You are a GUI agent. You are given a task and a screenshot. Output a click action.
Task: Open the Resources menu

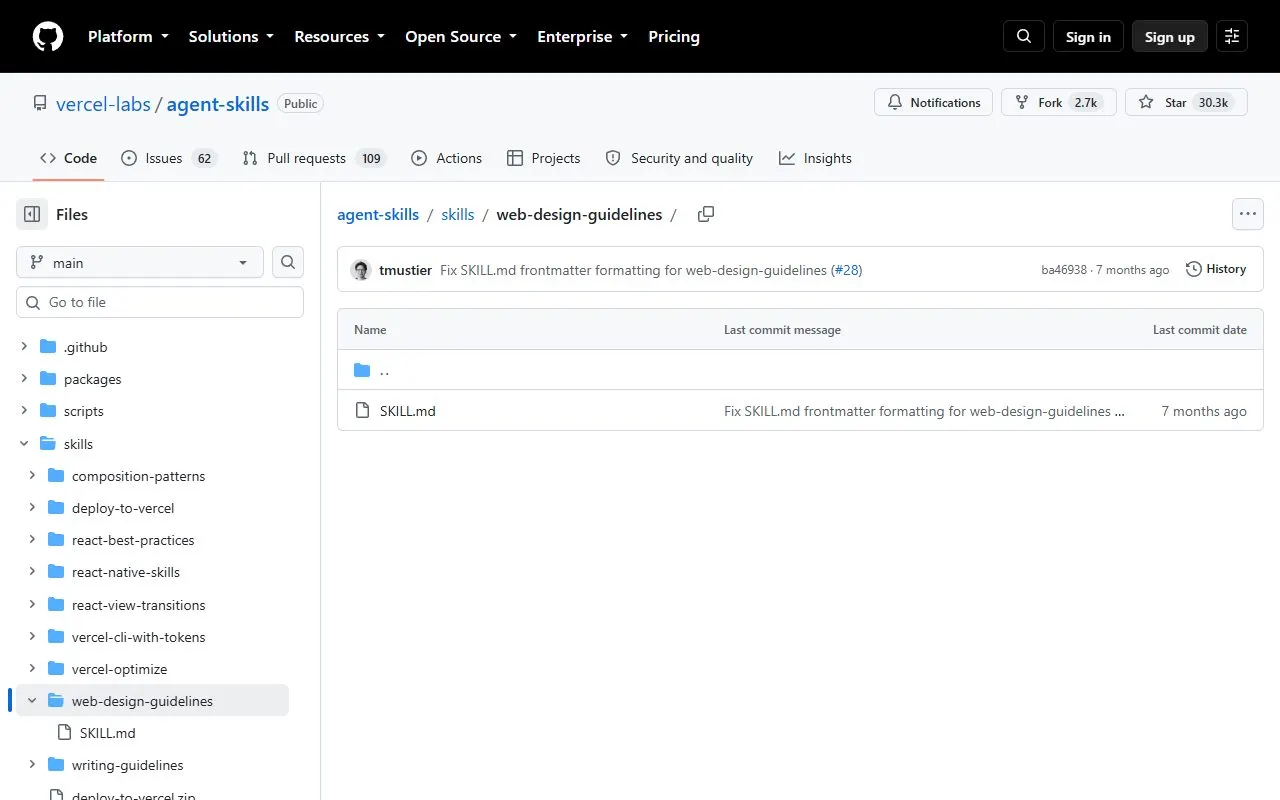pos(339,37)
